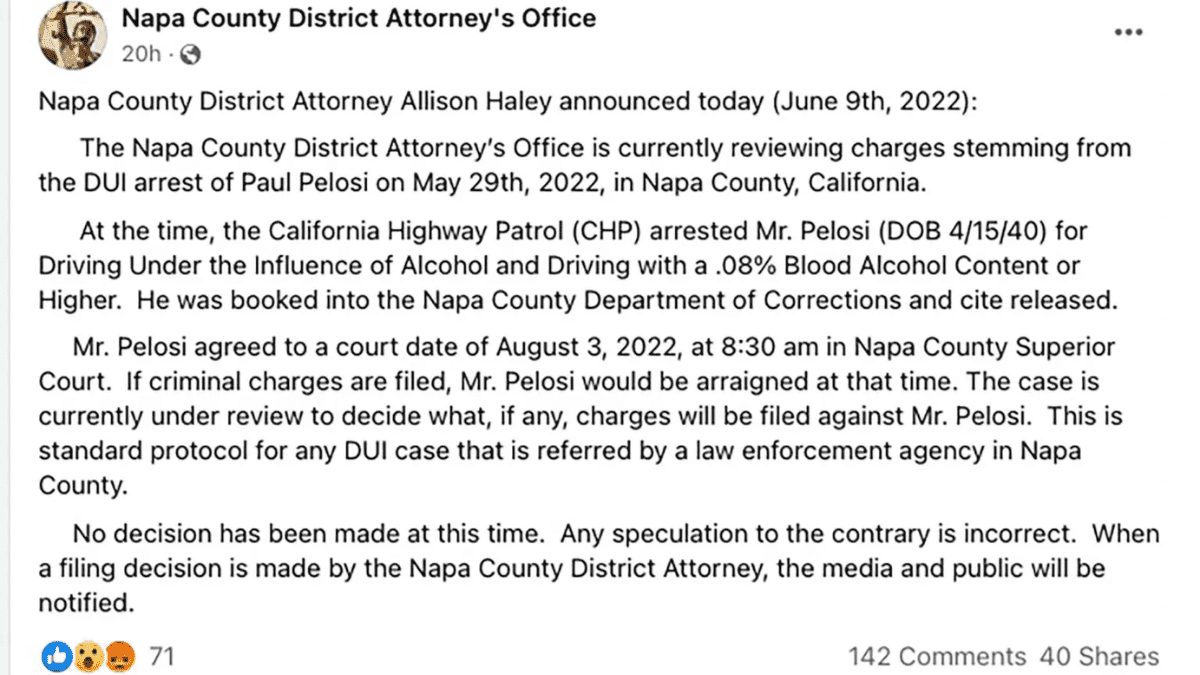The height and width of the screenshot is (675, 1200).
Task: Click the 20h post timestamp
Action: 141,53
